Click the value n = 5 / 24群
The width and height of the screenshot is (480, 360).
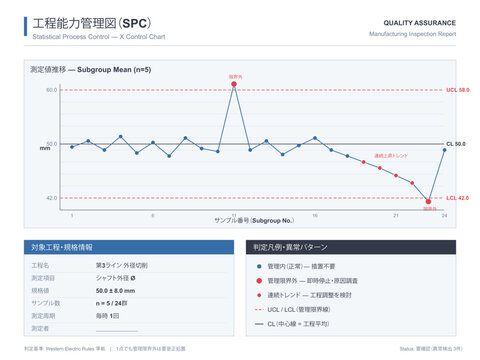click(x=112, y=303)
